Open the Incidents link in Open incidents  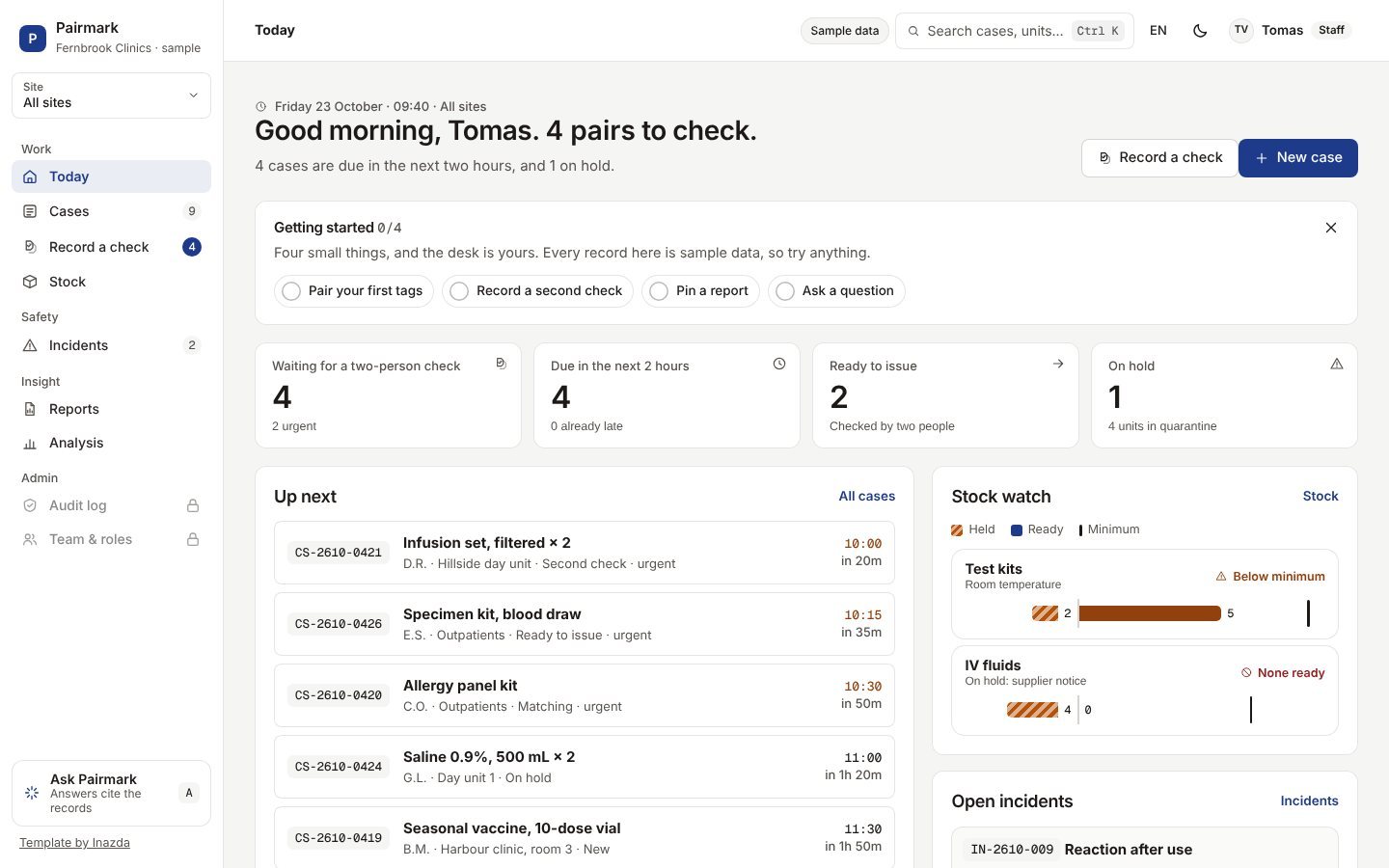[x=1309, y=801]
